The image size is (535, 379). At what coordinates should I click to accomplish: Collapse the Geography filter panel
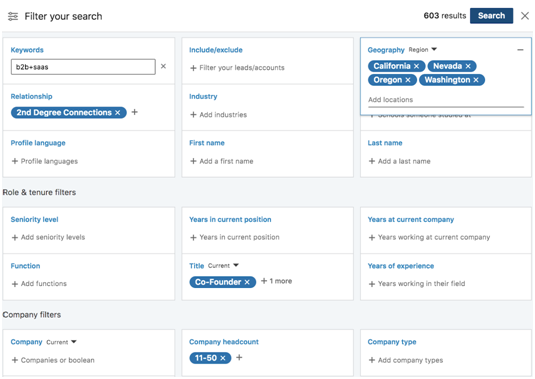click(520, 50)
